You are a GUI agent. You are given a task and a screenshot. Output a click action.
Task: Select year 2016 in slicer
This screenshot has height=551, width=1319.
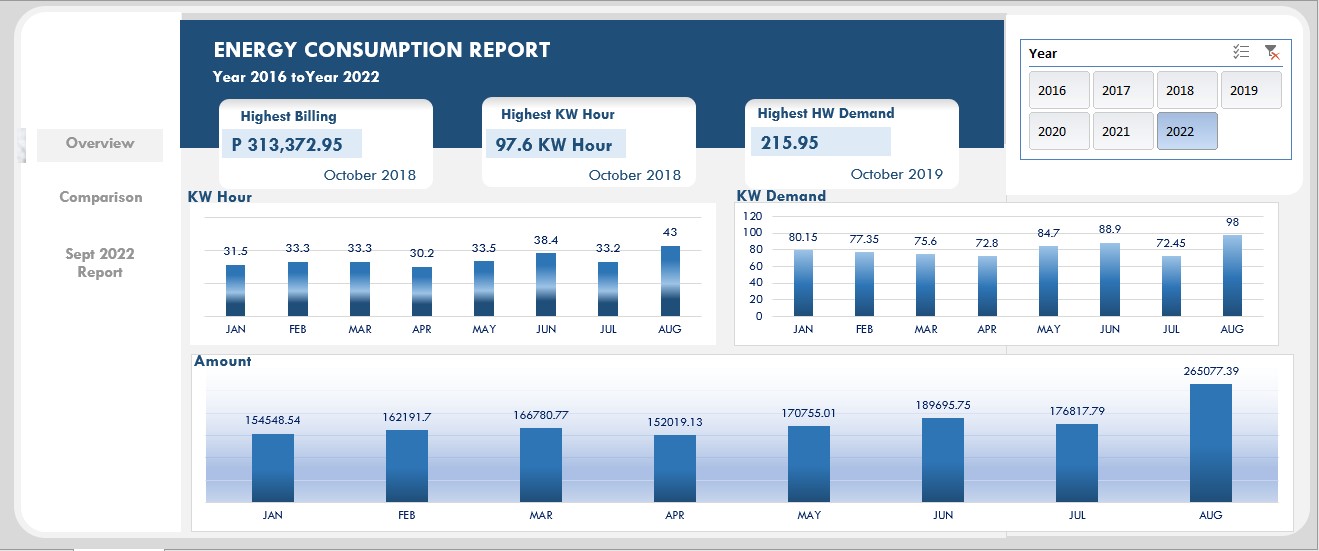click(x=1059, y=90)
